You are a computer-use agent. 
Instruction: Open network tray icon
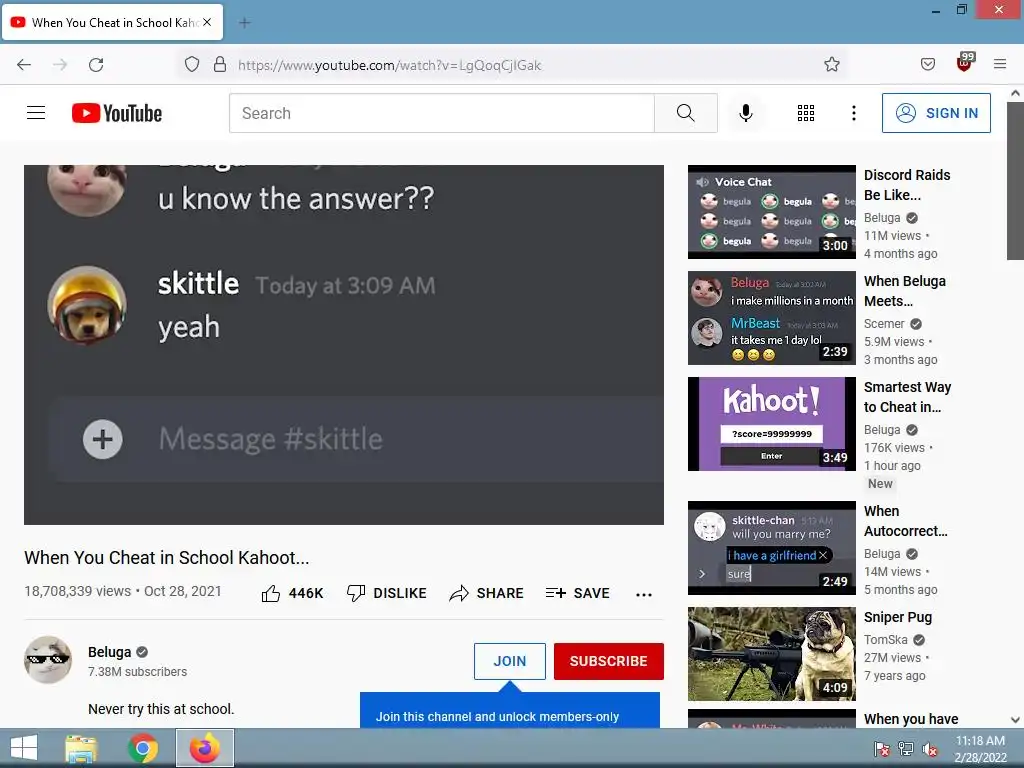905,749
